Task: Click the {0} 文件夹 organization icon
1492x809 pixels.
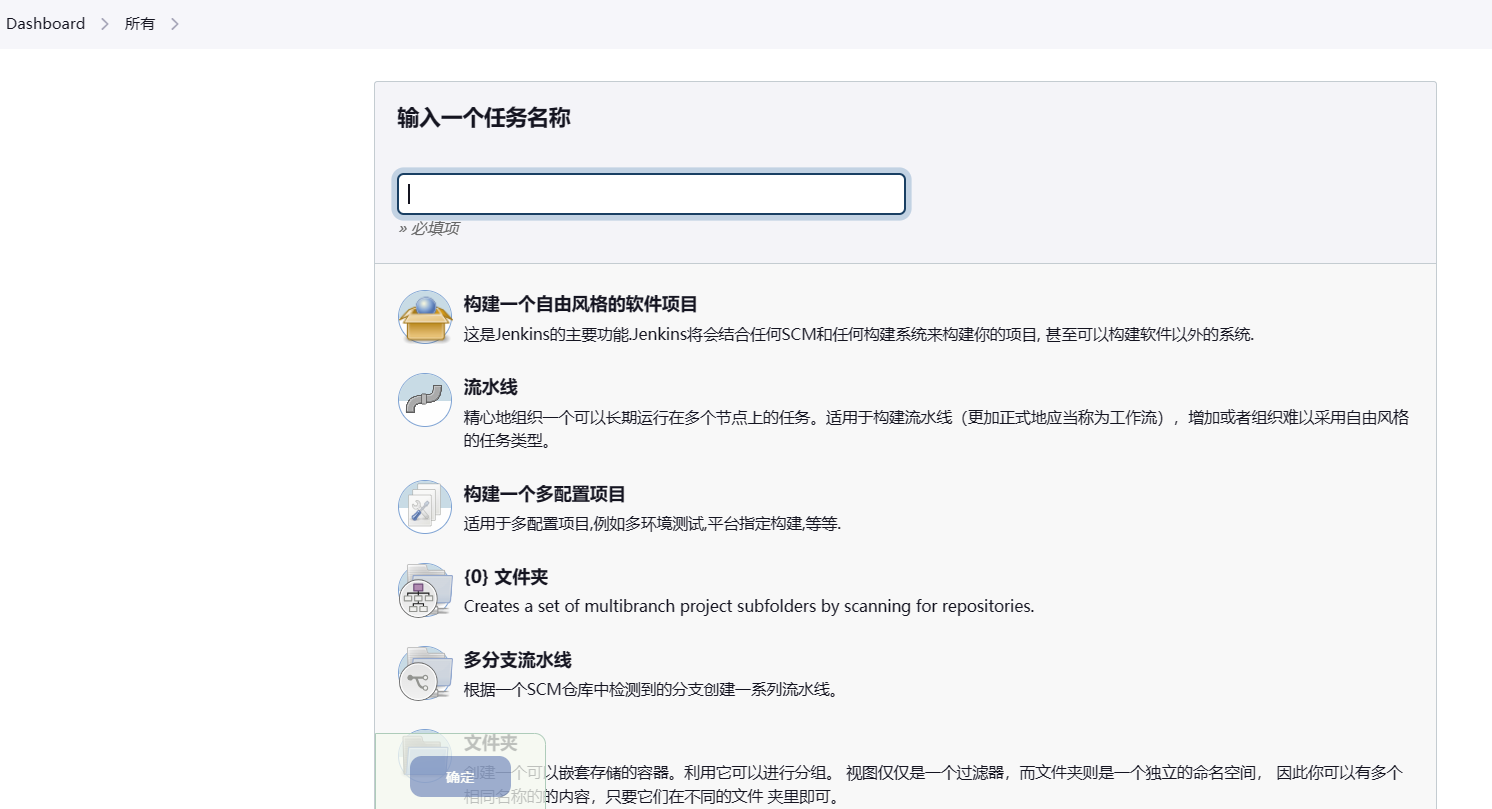Action: click(425, 590)
